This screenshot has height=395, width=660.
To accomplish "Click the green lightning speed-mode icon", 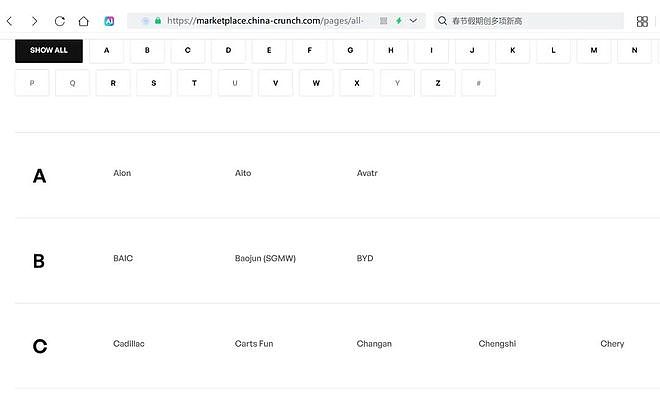I will point(398,21).
